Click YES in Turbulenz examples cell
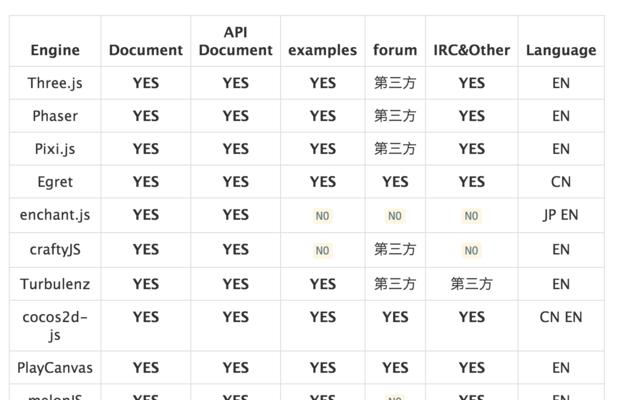 pos(323,284)
